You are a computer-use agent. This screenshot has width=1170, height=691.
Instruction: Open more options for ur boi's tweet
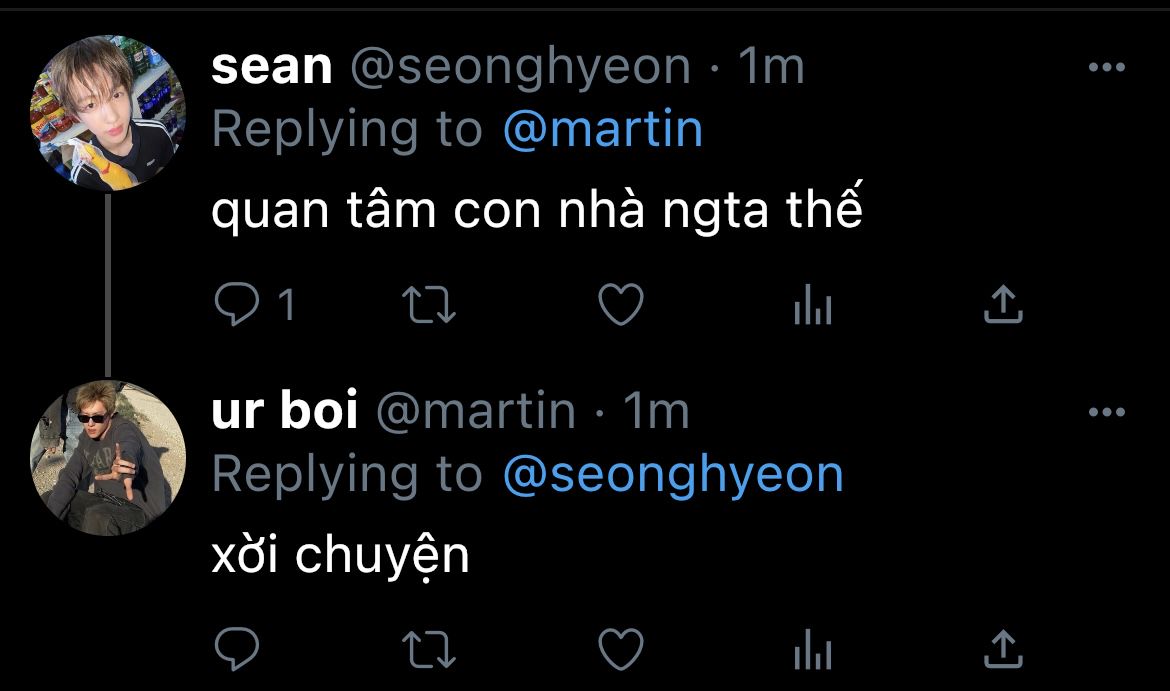click(1106, 411)
